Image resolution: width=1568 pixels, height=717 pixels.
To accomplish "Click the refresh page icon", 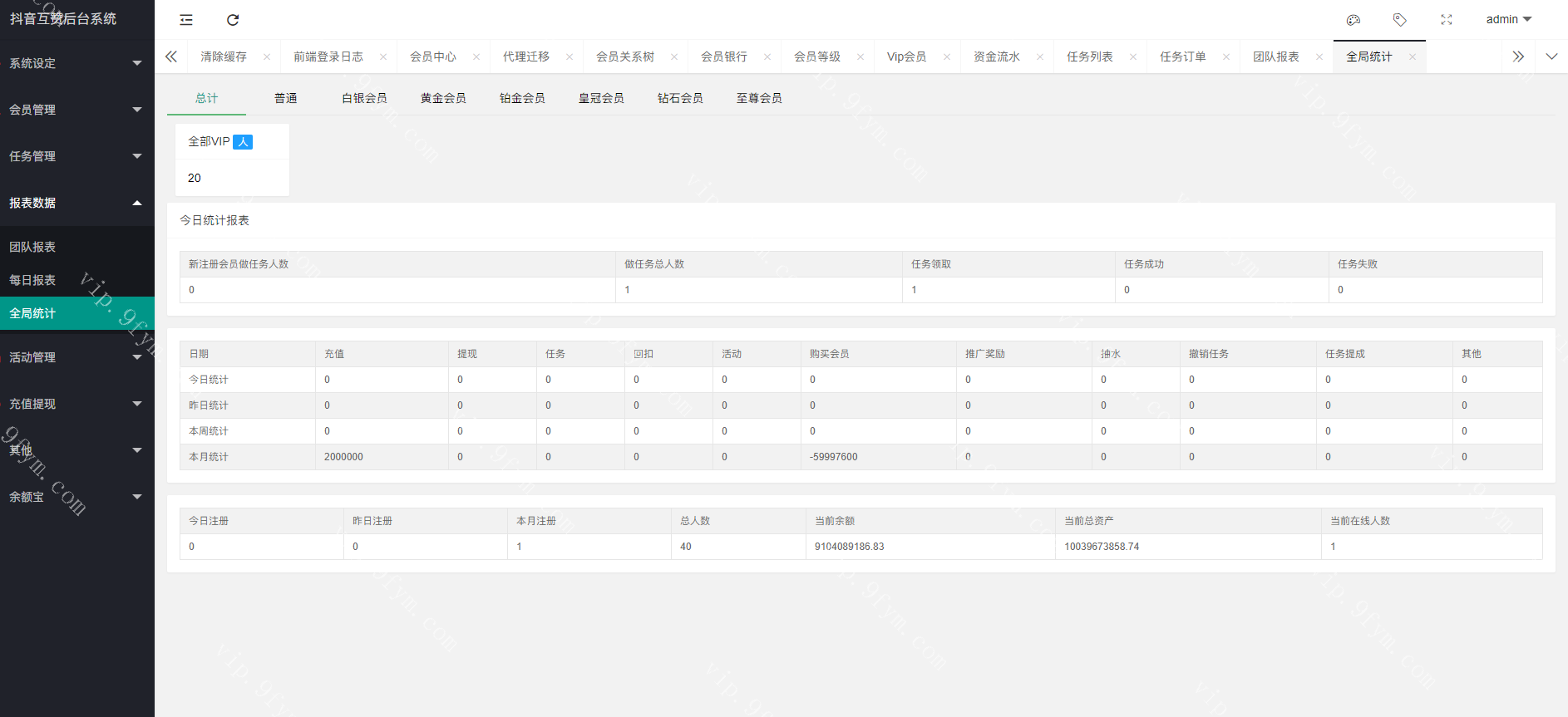I will [x=233, y=20].
